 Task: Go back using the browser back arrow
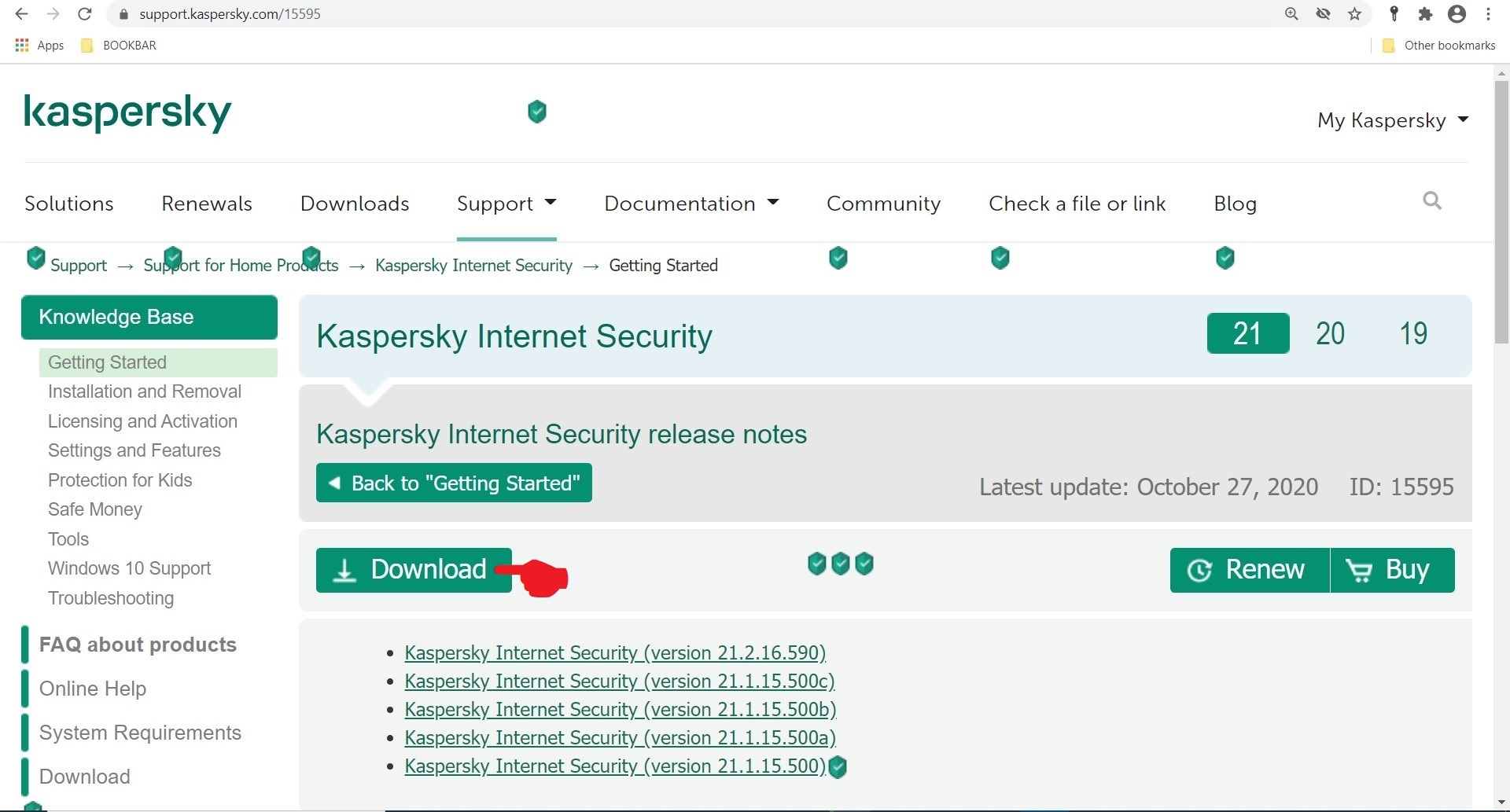pos(21,14)
